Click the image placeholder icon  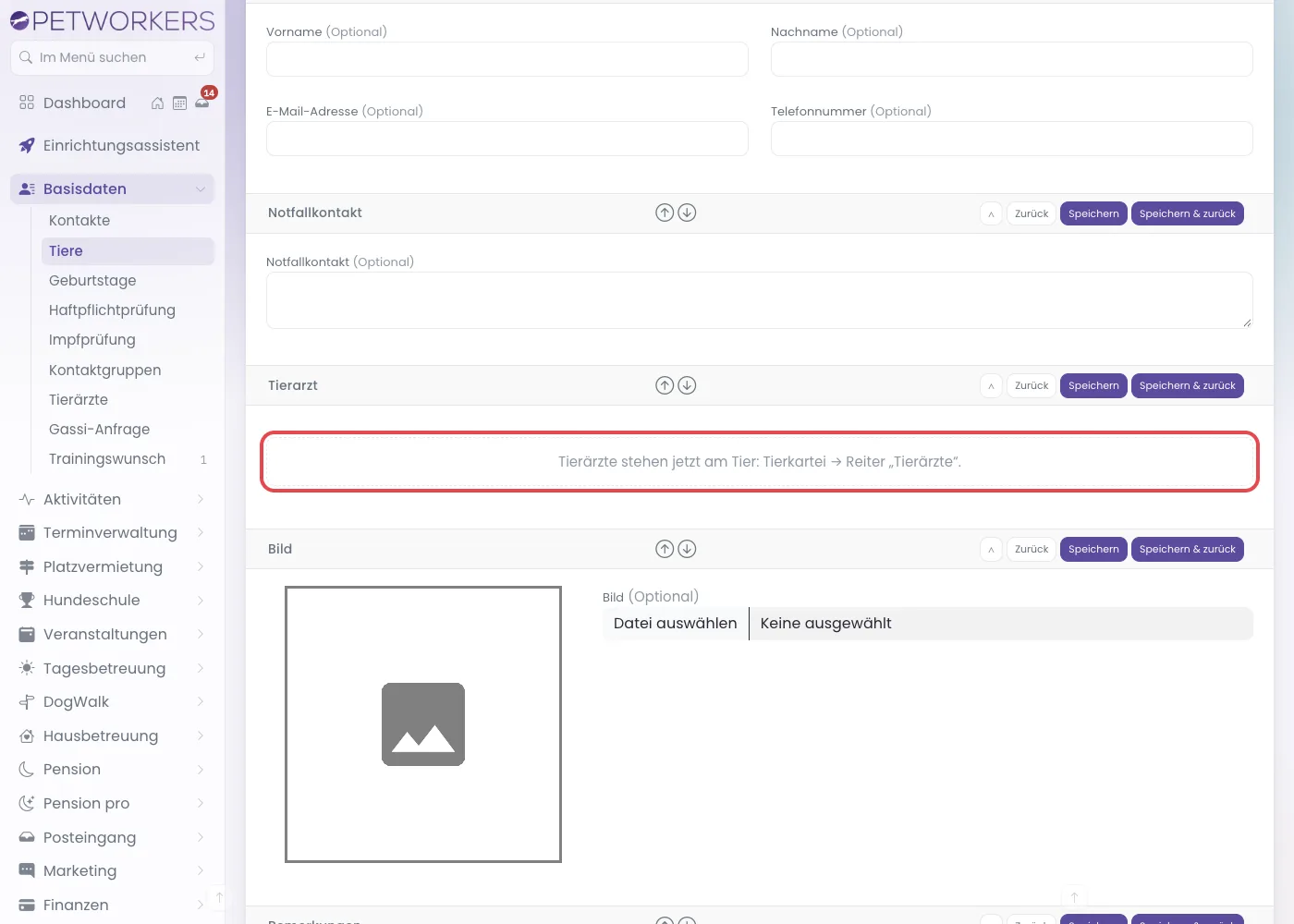point(423,724)
